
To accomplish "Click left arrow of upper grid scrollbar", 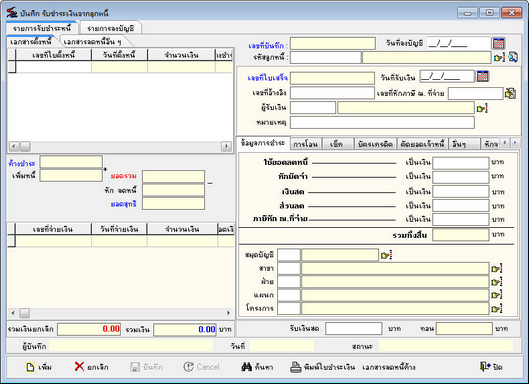I will click(x=13, y=146).
